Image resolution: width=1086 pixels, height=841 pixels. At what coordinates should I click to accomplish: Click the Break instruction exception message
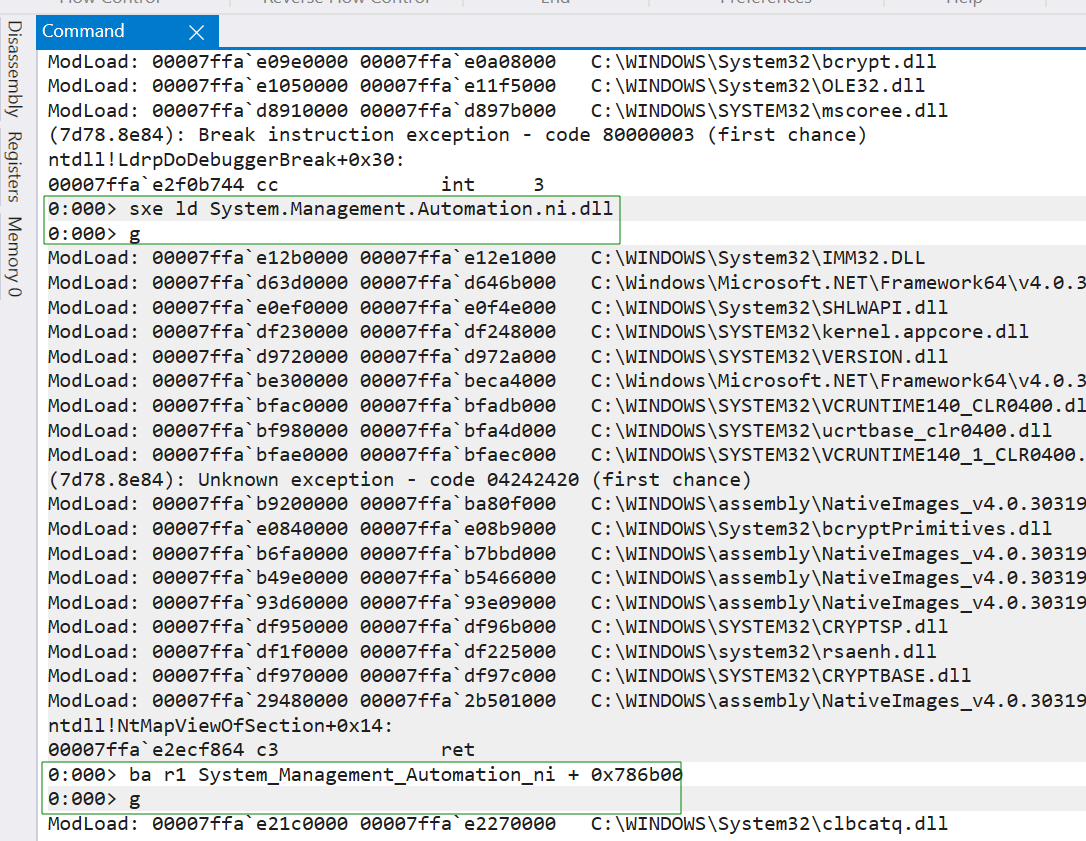(x=457, y=135)
